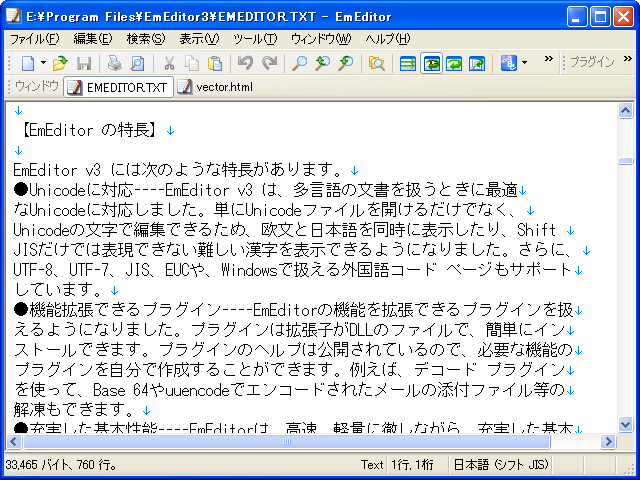Click the Copy icon
Screen dimensions: 640x480
[x=192, y=63]
